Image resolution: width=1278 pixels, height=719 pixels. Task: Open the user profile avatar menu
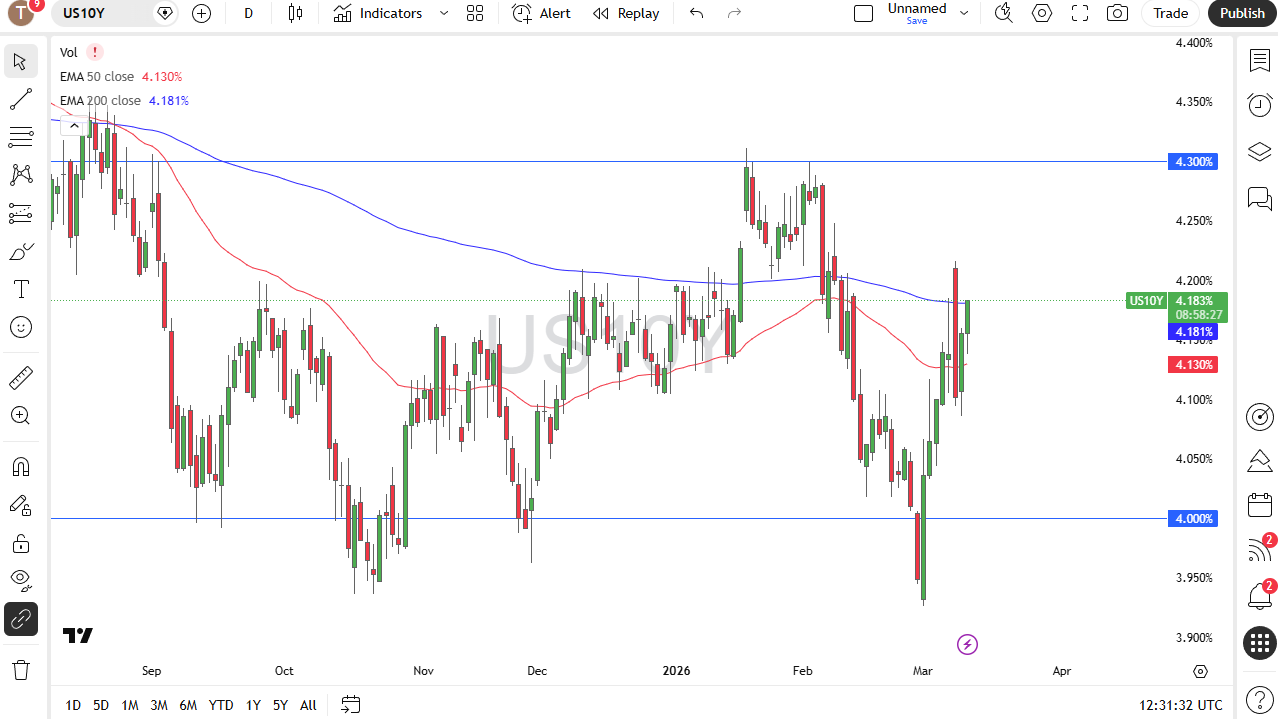coord(21,13)
